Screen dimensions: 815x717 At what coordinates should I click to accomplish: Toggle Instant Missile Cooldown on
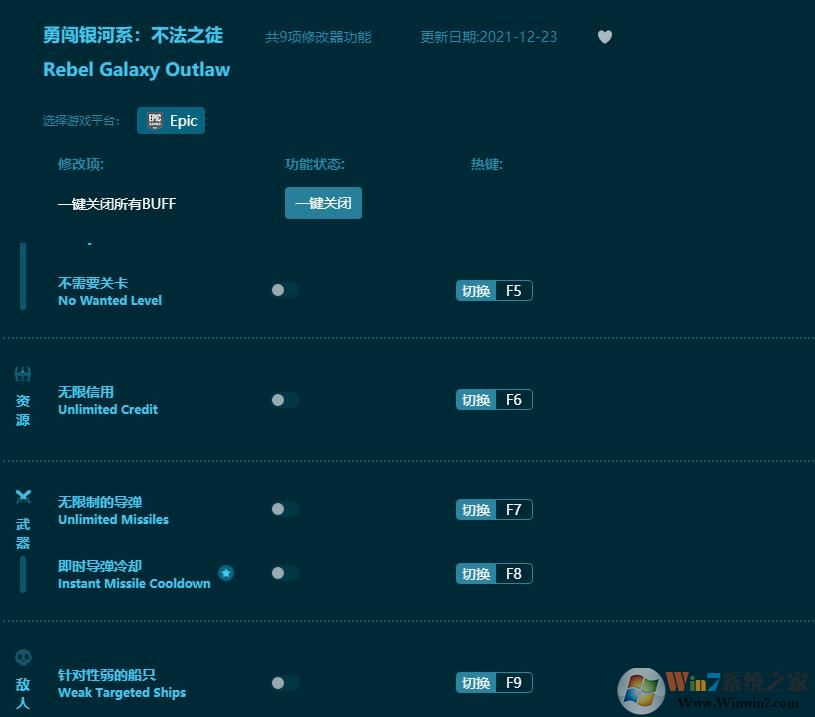click(284, 573)
